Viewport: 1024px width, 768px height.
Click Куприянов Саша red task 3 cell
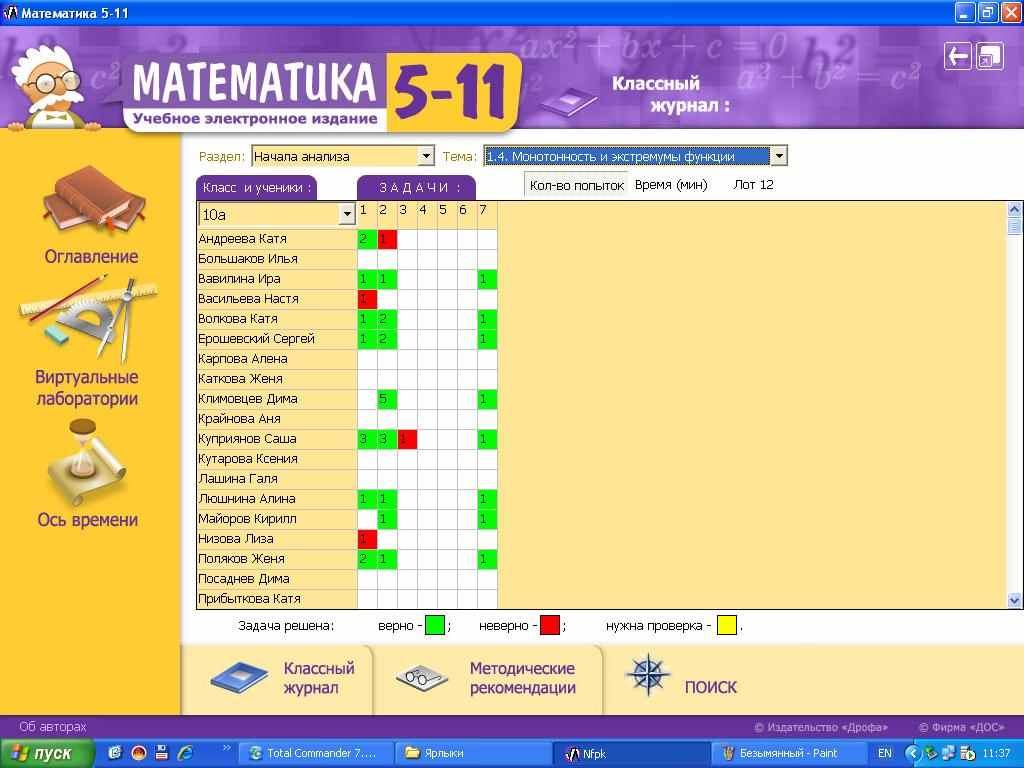pyautogui.click(x=408, y=439)
